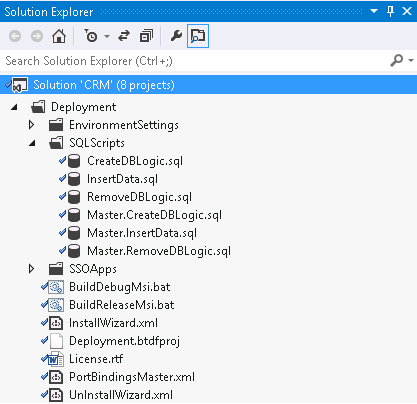
Task: Open Properties wrench icon
Action: (176, 36)
